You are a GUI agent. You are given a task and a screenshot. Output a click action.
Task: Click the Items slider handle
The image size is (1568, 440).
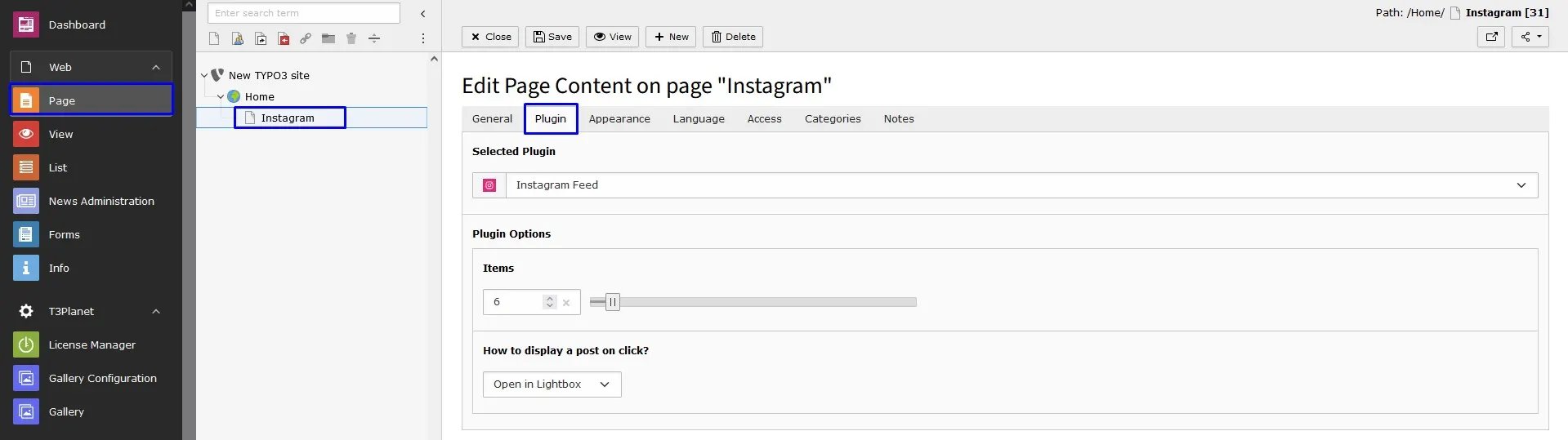(x=613, y=302)
